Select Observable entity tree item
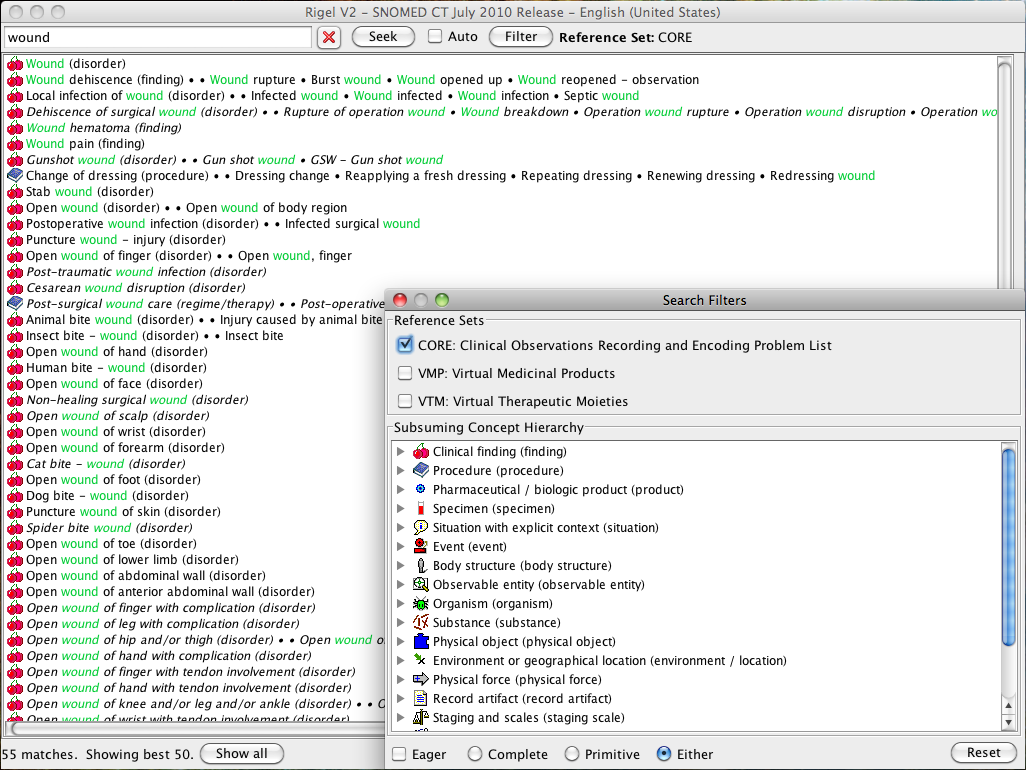This screenshot has height=770, width=1026. click(539, 584)
